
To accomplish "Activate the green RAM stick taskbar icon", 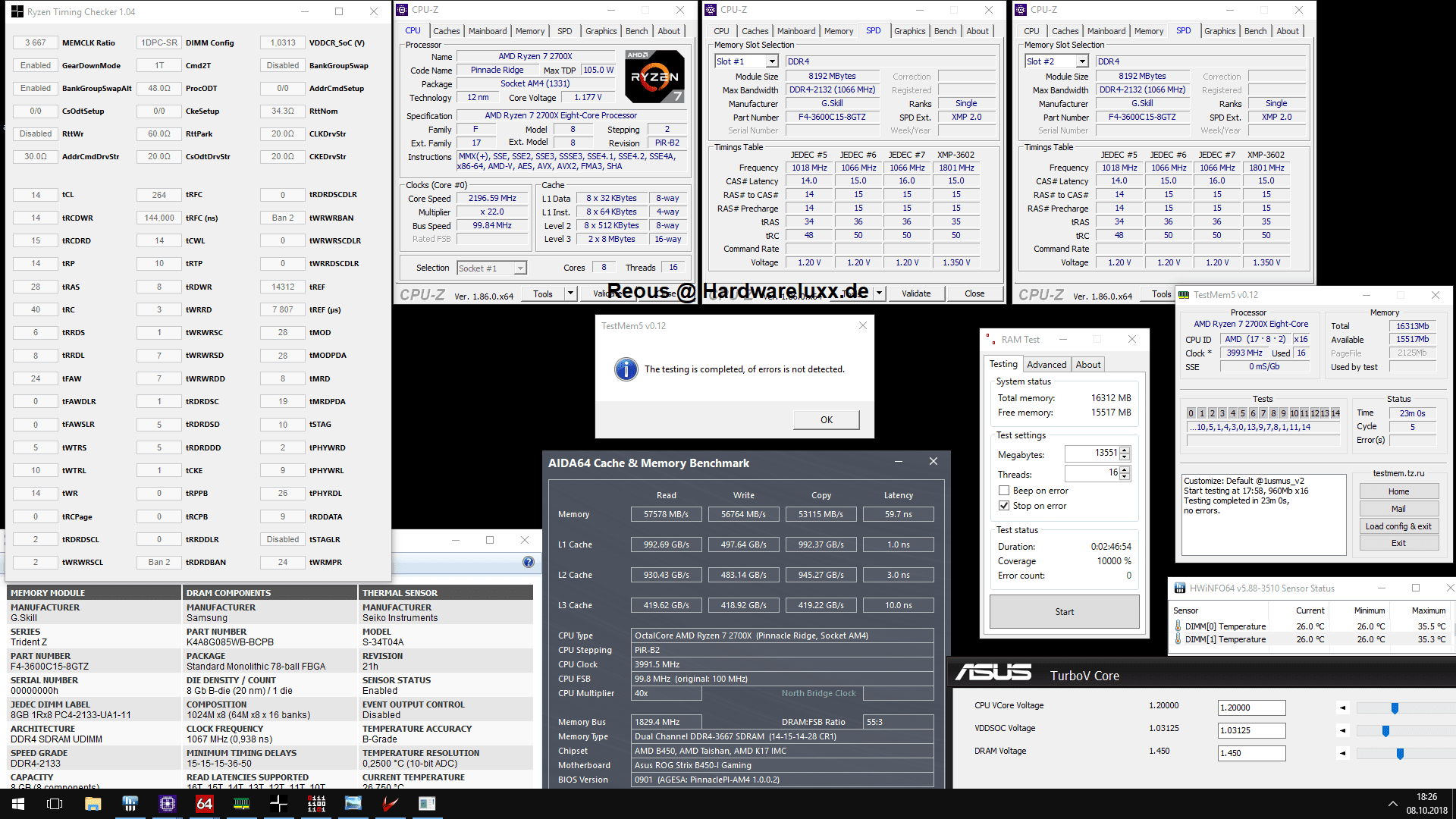I will tap(241, 804).
